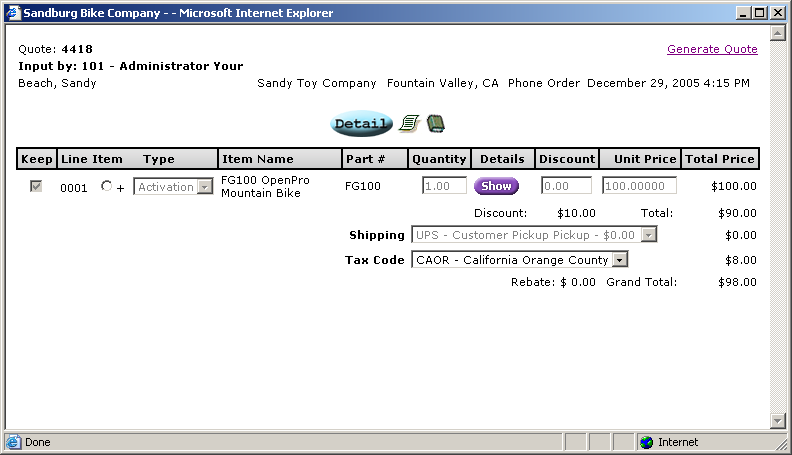The height and width of the screenshot is (455, 792).
Task: Click the green notes sheet icon
Action: (408, 124)
